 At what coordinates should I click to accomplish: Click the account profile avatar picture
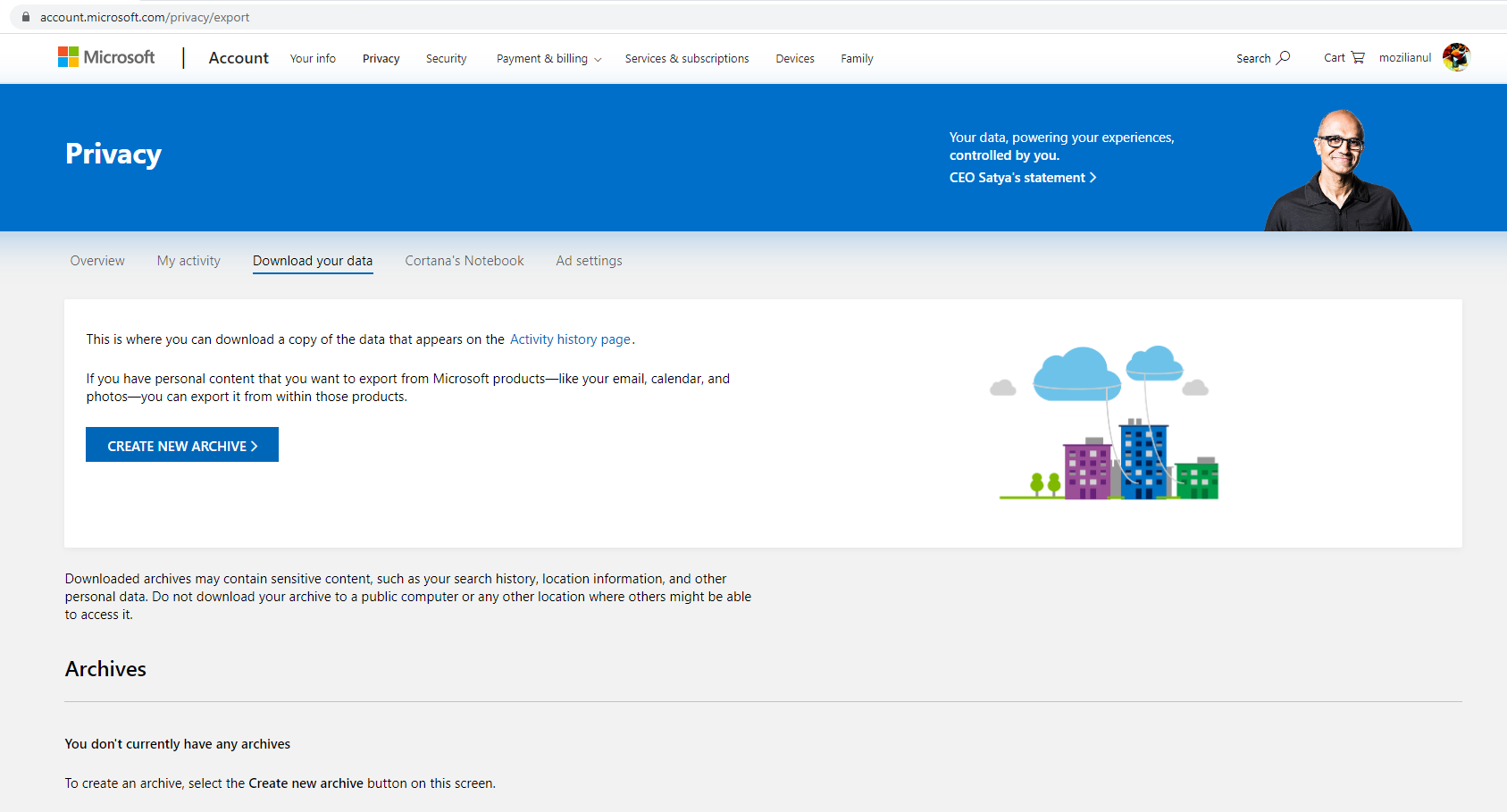click(1456, 56)
